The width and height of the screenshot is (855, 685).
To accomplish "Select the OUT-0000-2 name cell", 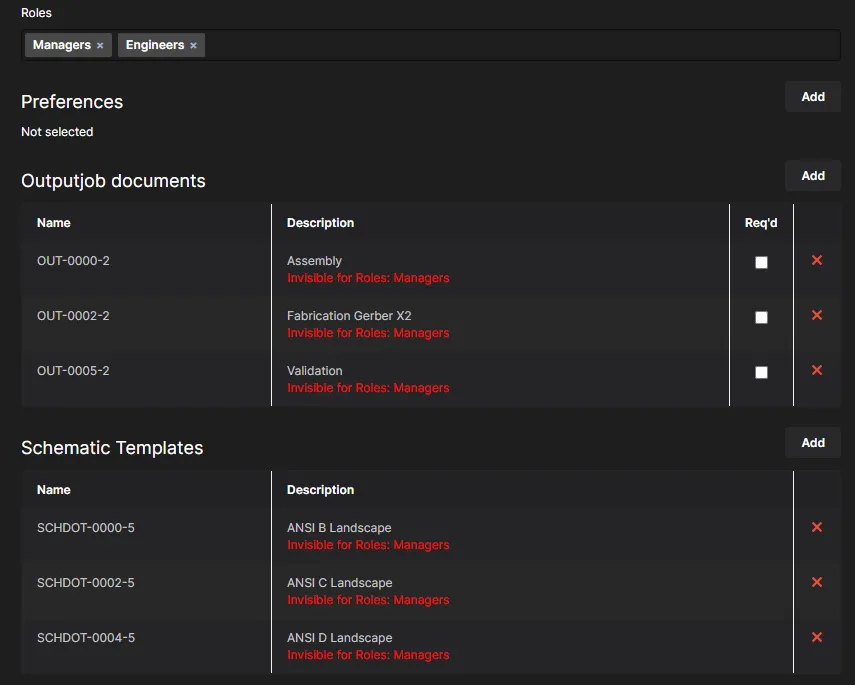I will point(73,261).
